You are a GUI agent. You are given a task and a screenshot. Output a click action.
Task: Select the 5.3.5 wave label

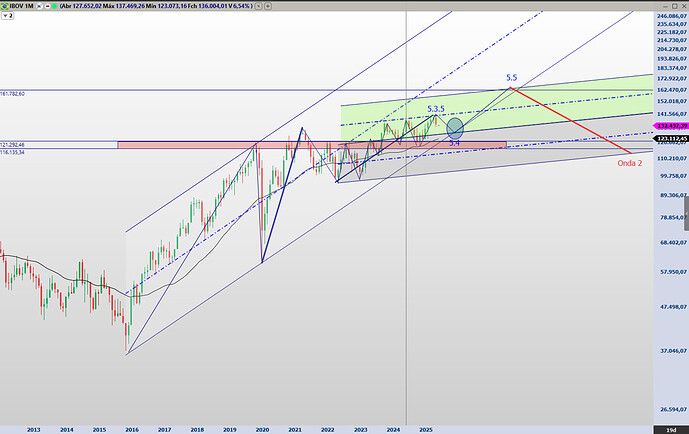tap(435, 108)
